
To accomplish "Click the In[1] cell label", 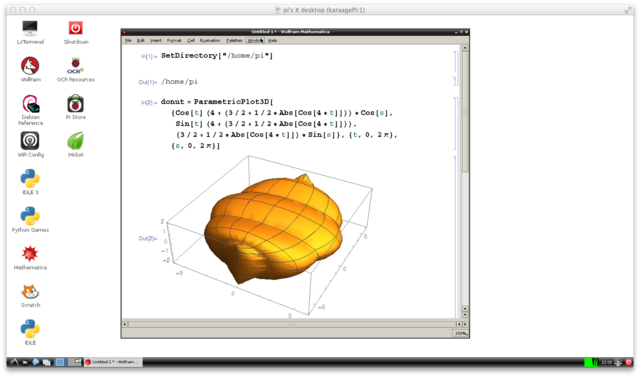I will pyautogui.click(x=149, y=56).
